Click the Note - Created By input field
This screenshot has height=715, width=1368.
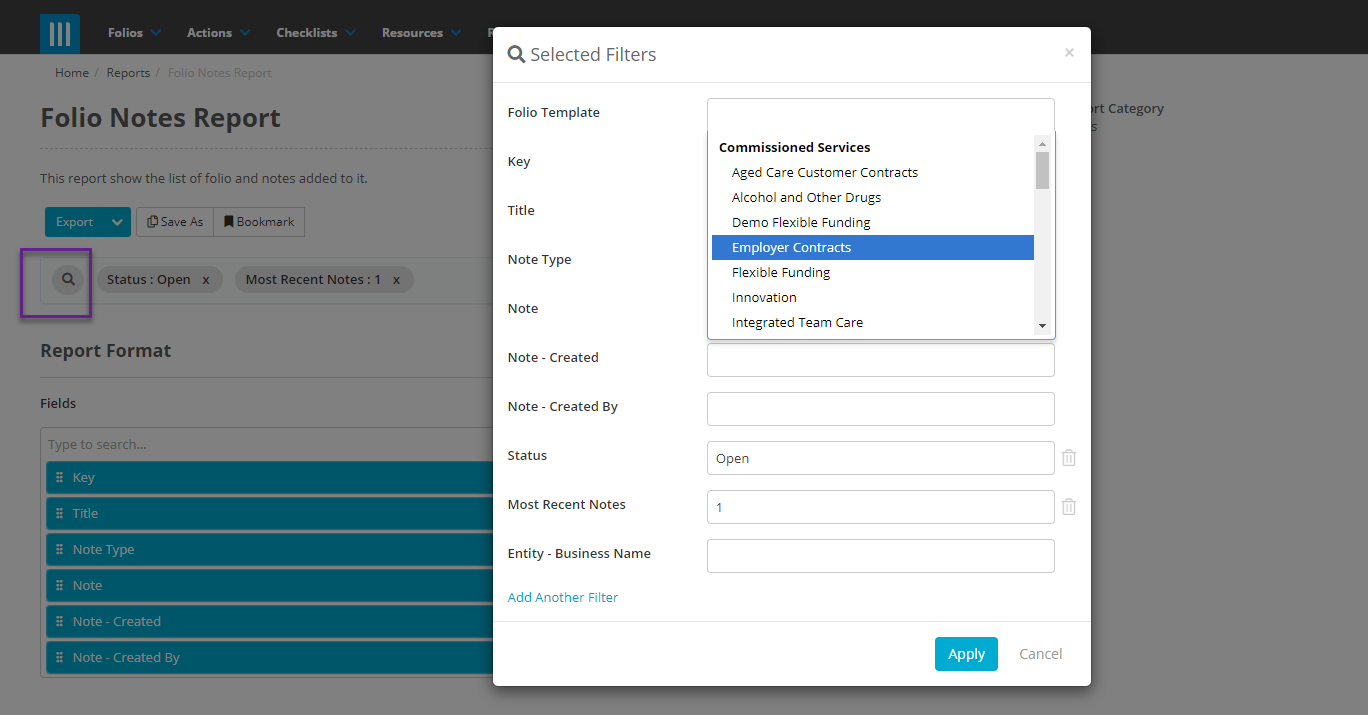point(880,409)
